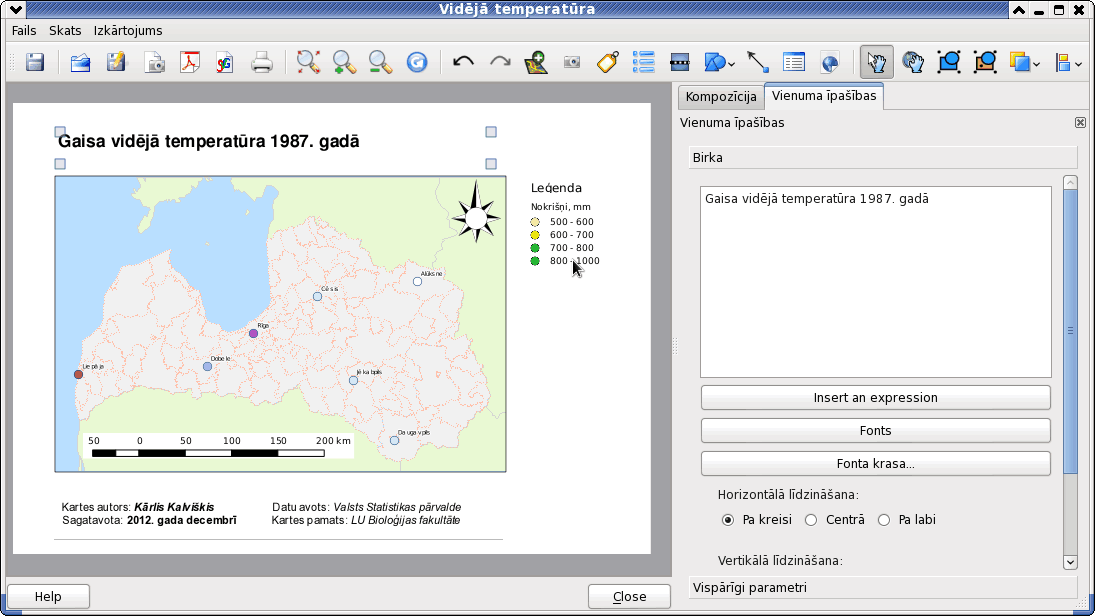Activate the select/move item tool

876,63
